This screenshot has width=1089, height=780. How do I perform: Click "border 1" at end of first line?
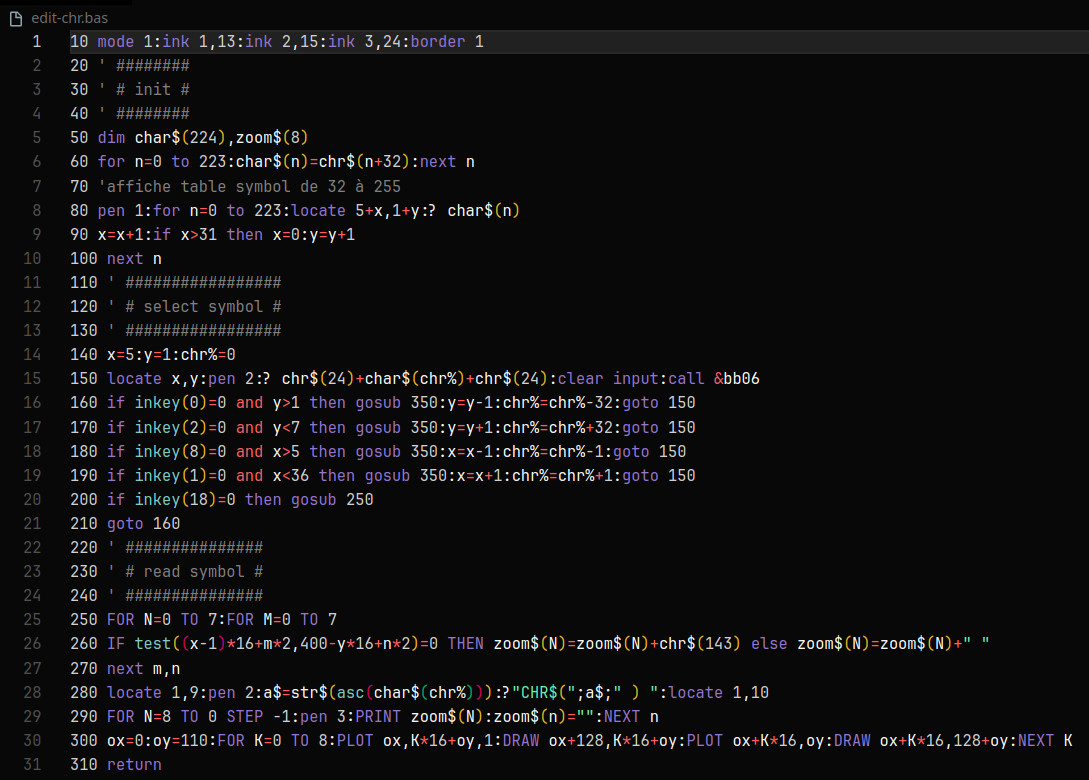point(447,41)
